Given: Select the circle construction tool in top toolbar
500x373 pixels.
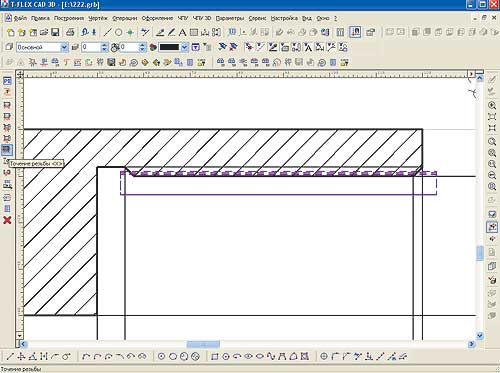Looking at the screenshot, I should coord(118,32).
